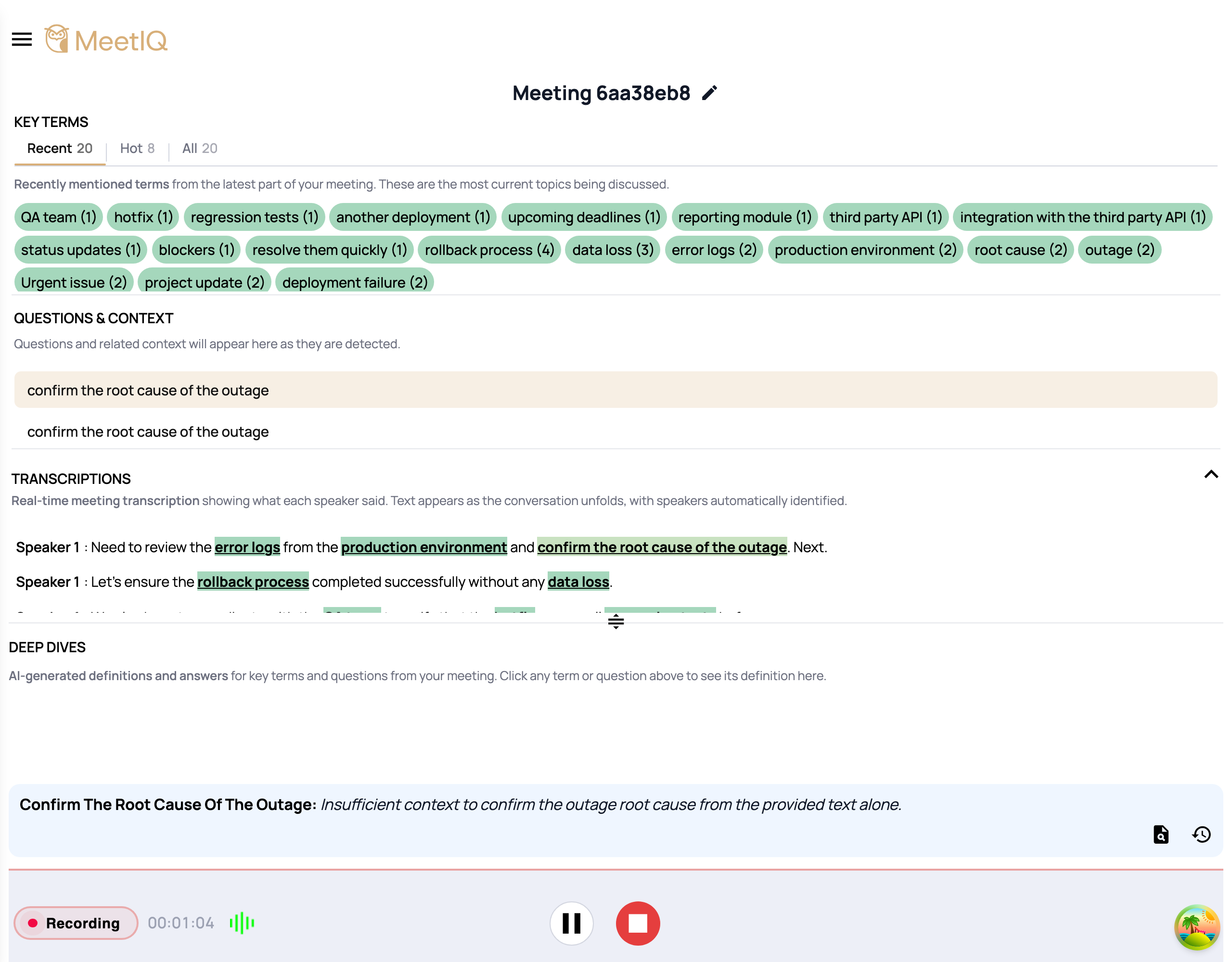Switch to the All 20 tab
Viewport: 1232px width, 962px height.
(x=200, y=148)
